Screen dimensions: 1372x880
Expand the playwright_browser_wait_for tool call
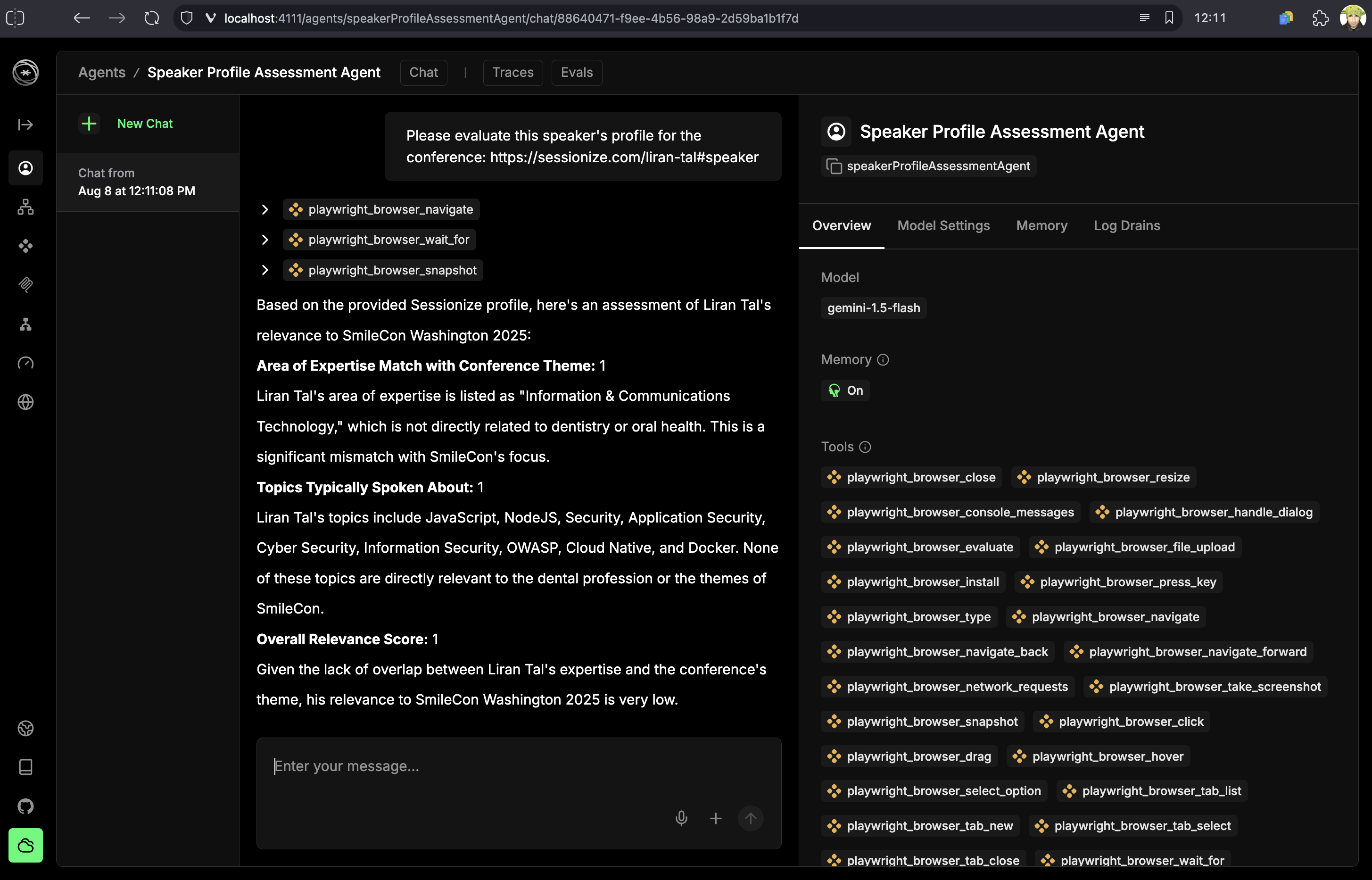point(265,240)
